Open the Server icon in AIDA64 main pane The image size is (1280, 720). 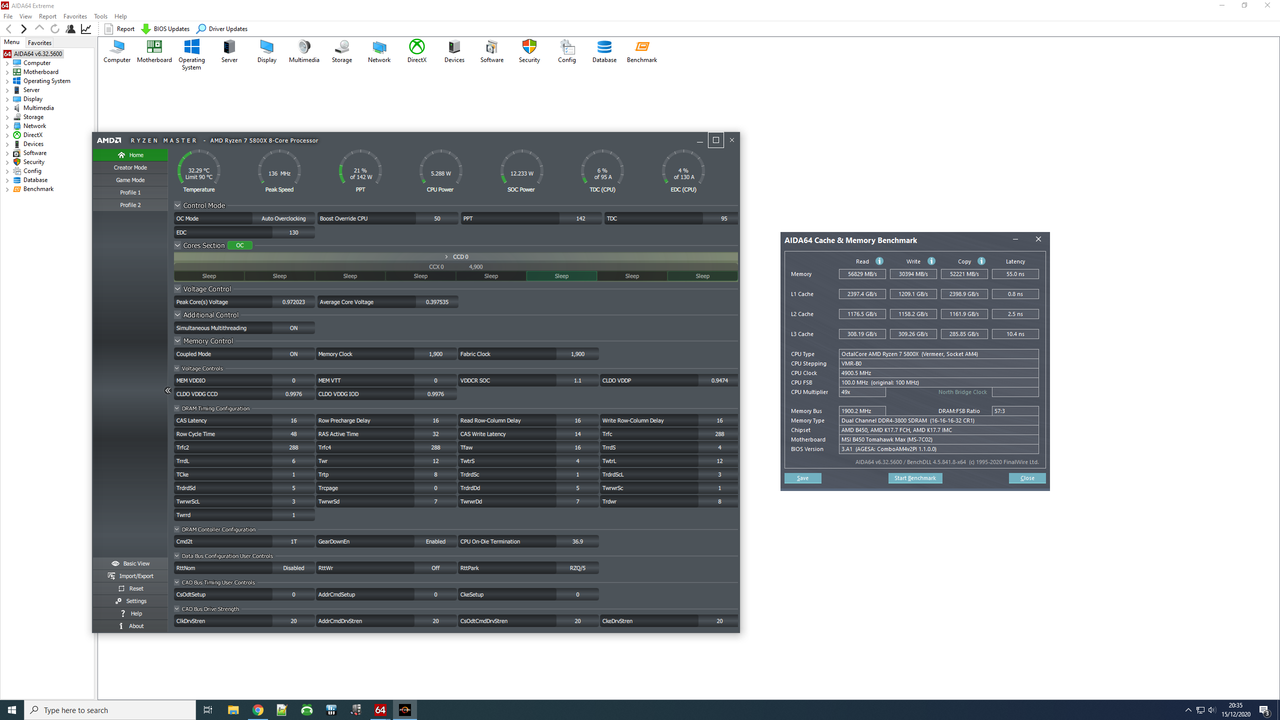(229, 47)
